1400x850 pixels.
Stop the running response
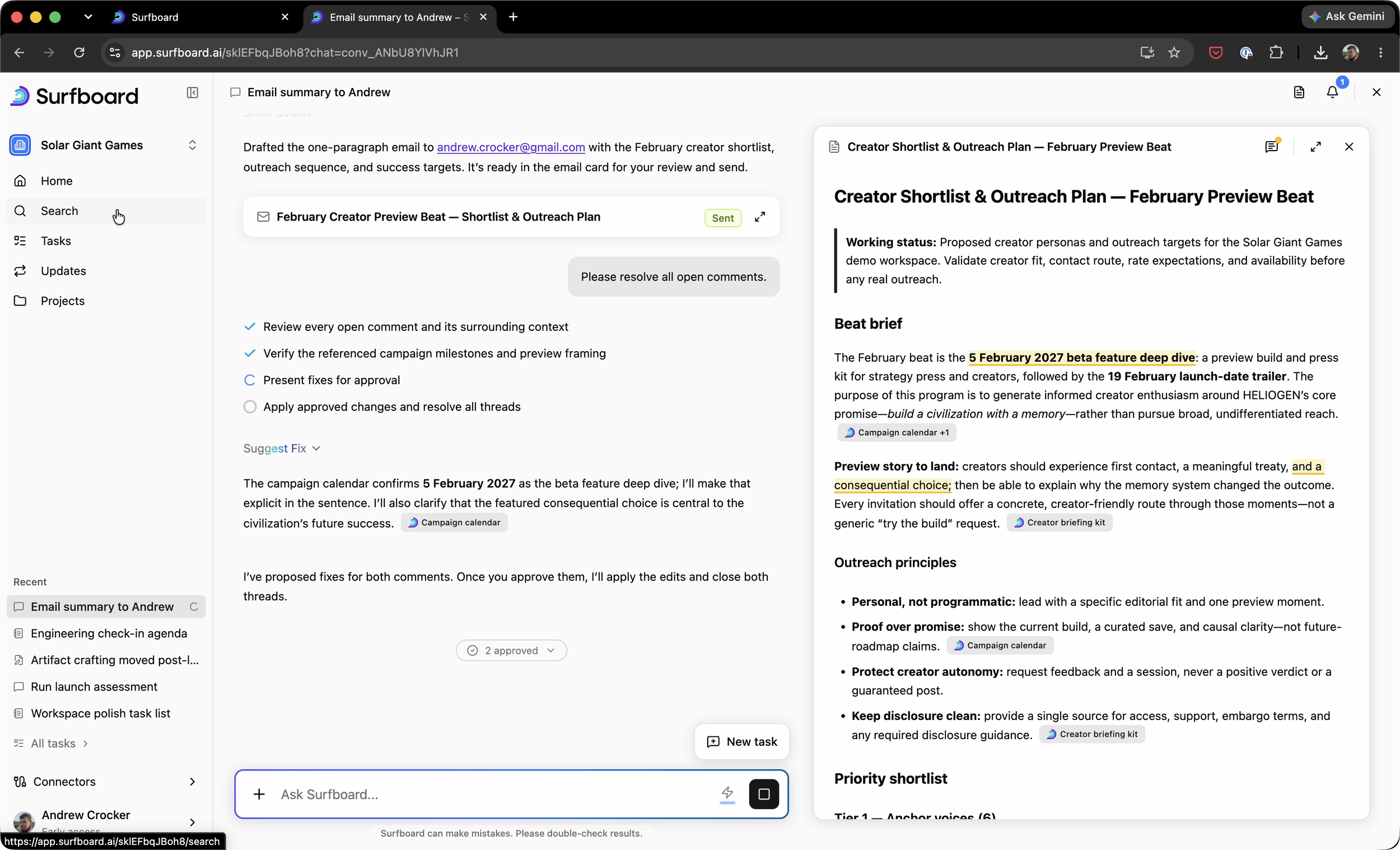[764, 794]
